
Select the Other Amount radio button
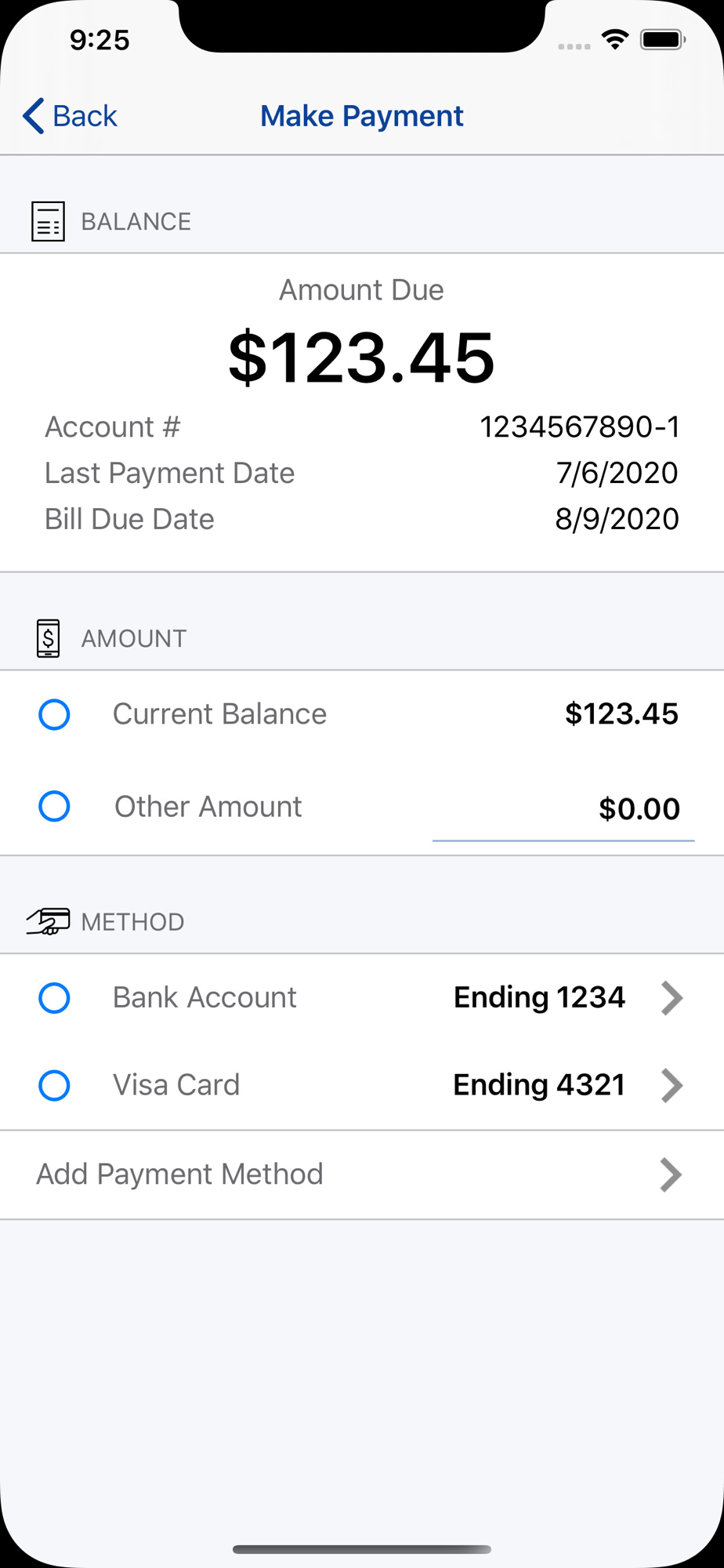click(x=55, y=806)
